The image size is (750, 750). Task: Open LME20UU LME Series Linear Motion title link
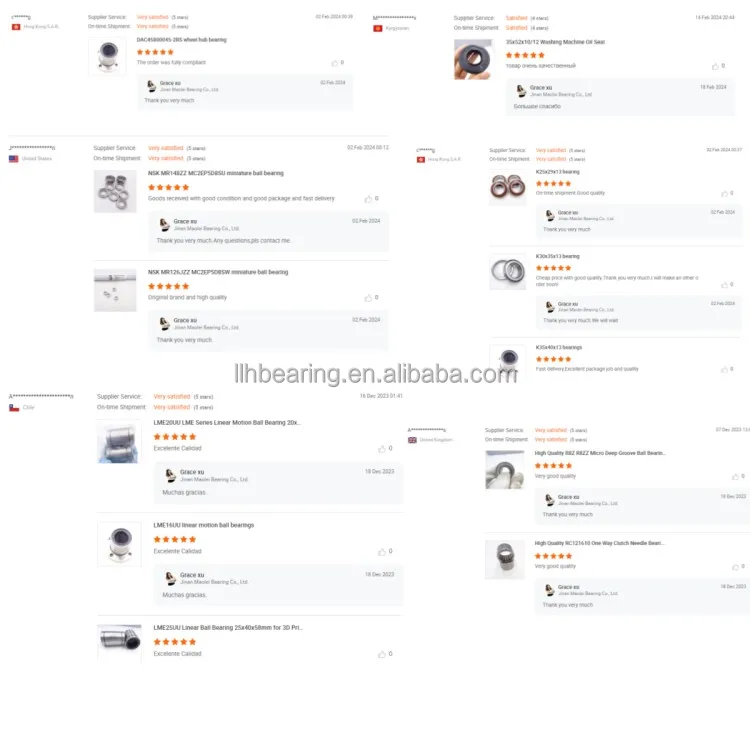coord(227,423)
